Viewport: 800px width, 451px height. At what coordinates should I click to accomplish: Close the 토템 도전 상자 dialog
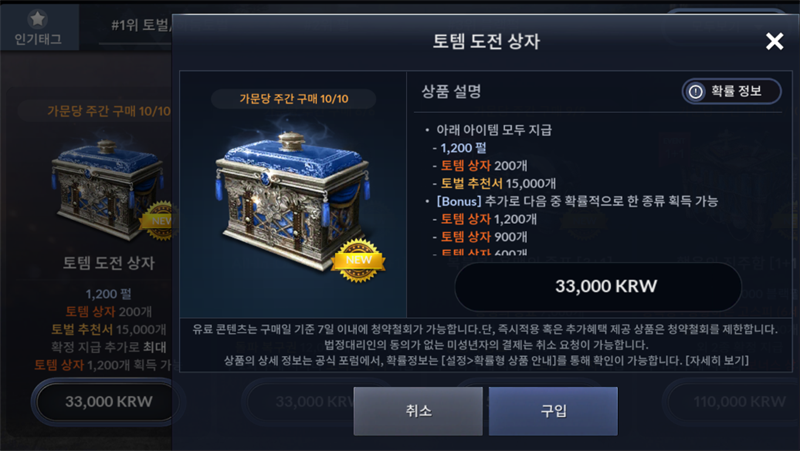click(774, 41)
